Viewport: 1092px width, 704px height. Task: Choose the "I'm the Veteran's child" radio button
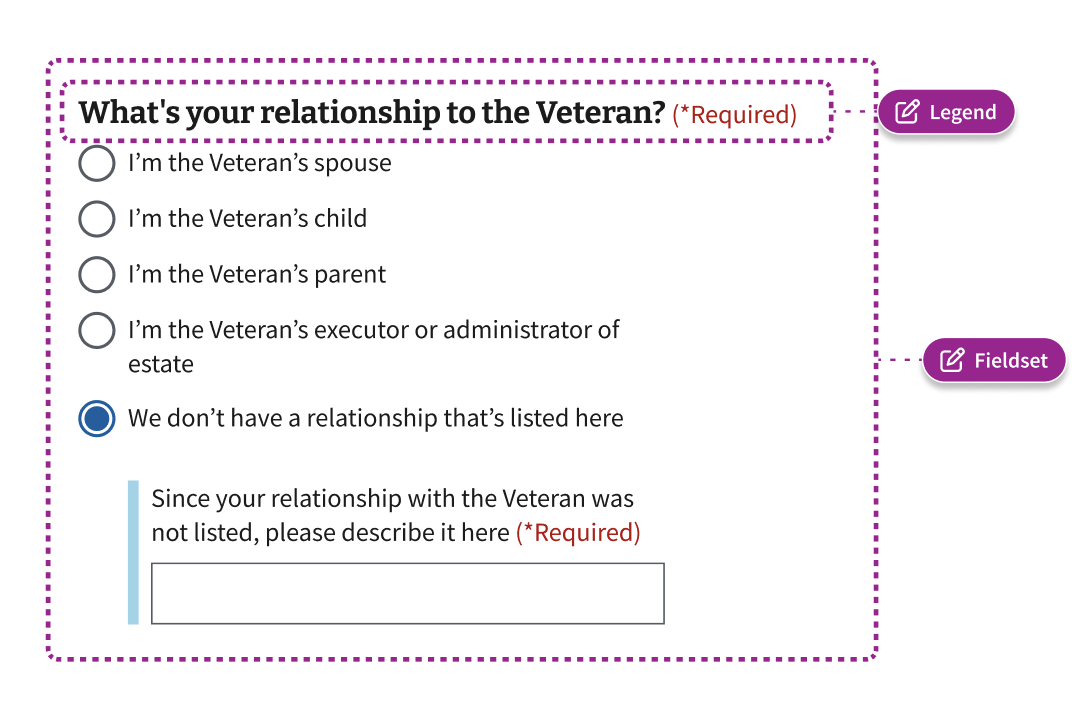pyautogui.click(x=97, y=219)
